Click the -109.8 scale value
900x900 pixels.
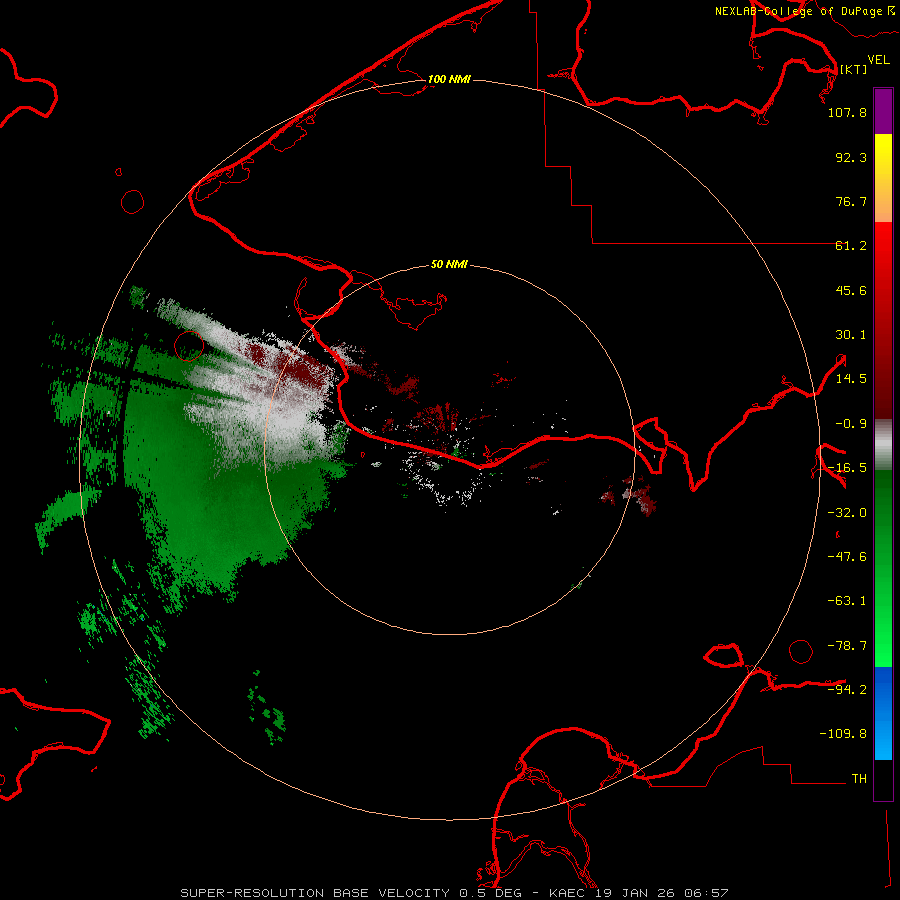click(843, 734)
